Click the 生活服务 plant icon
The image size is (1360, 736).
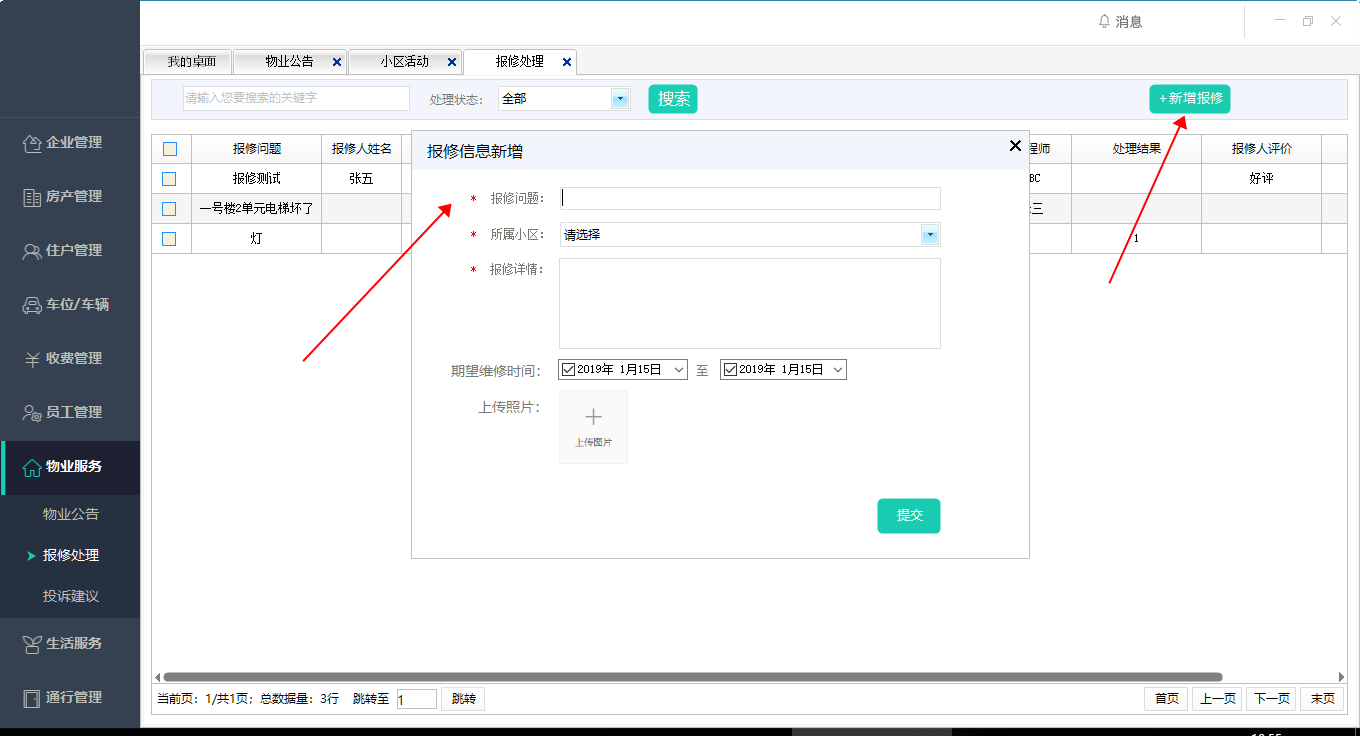point(32,644)
